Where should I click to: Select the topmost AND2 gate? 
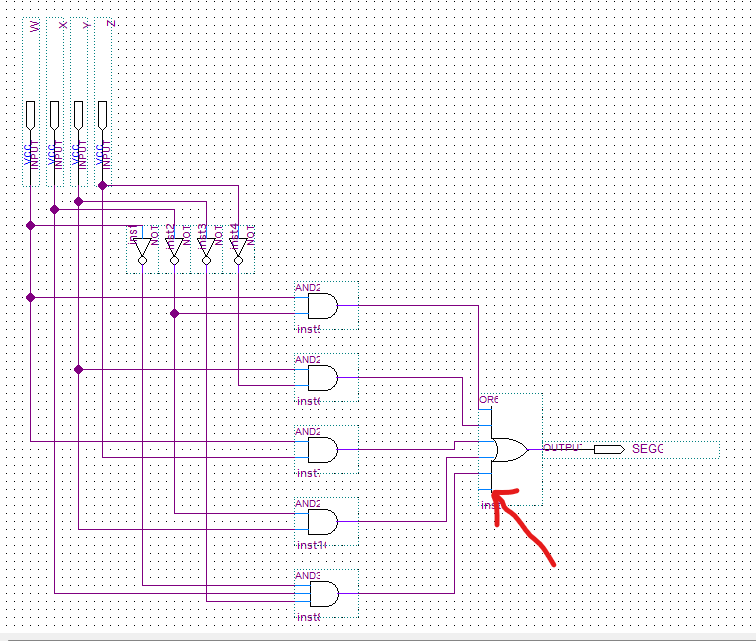pos(323,306)
